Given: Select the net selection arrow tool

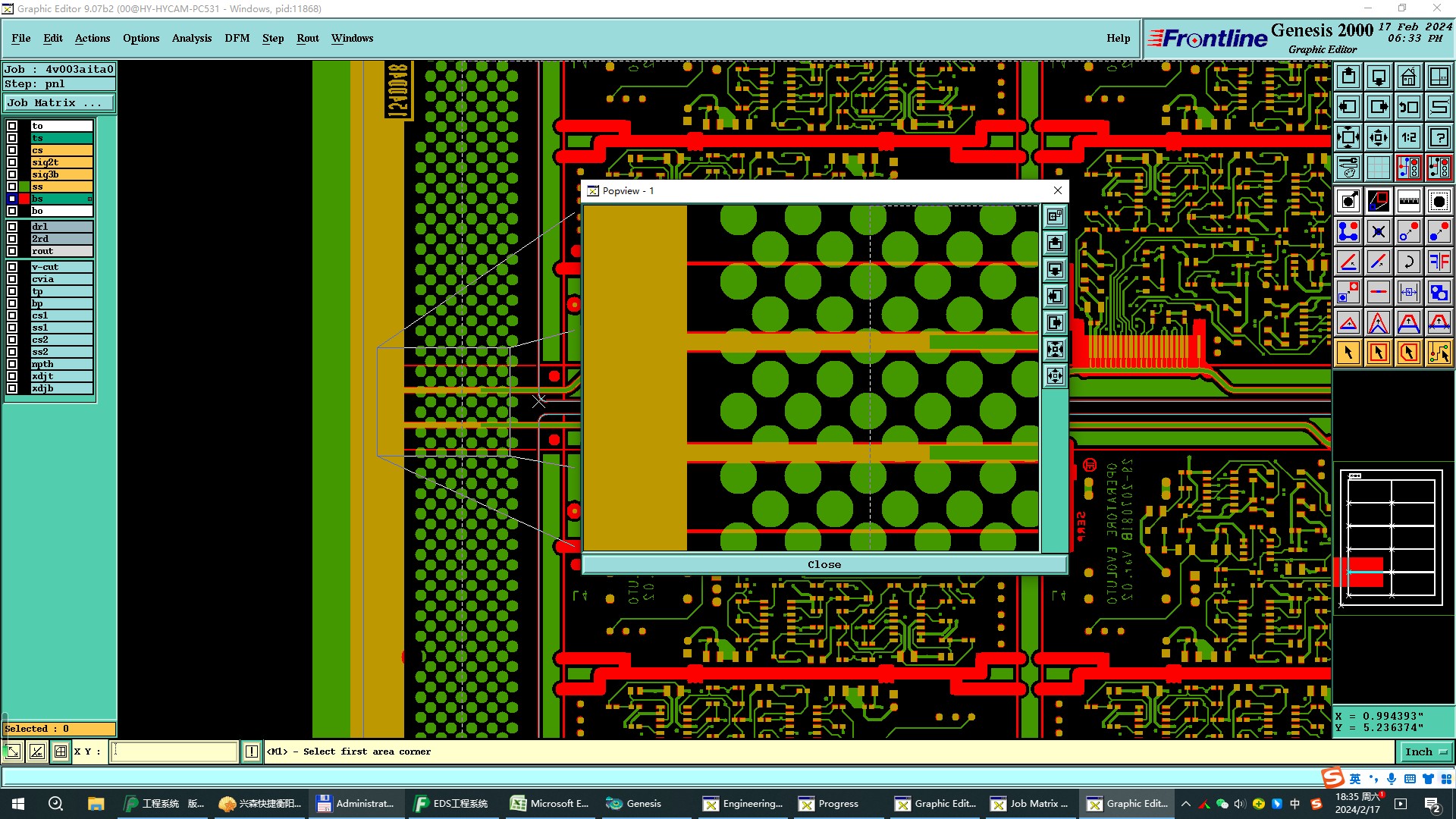Looking at the screenshot, I should 1439,353.
